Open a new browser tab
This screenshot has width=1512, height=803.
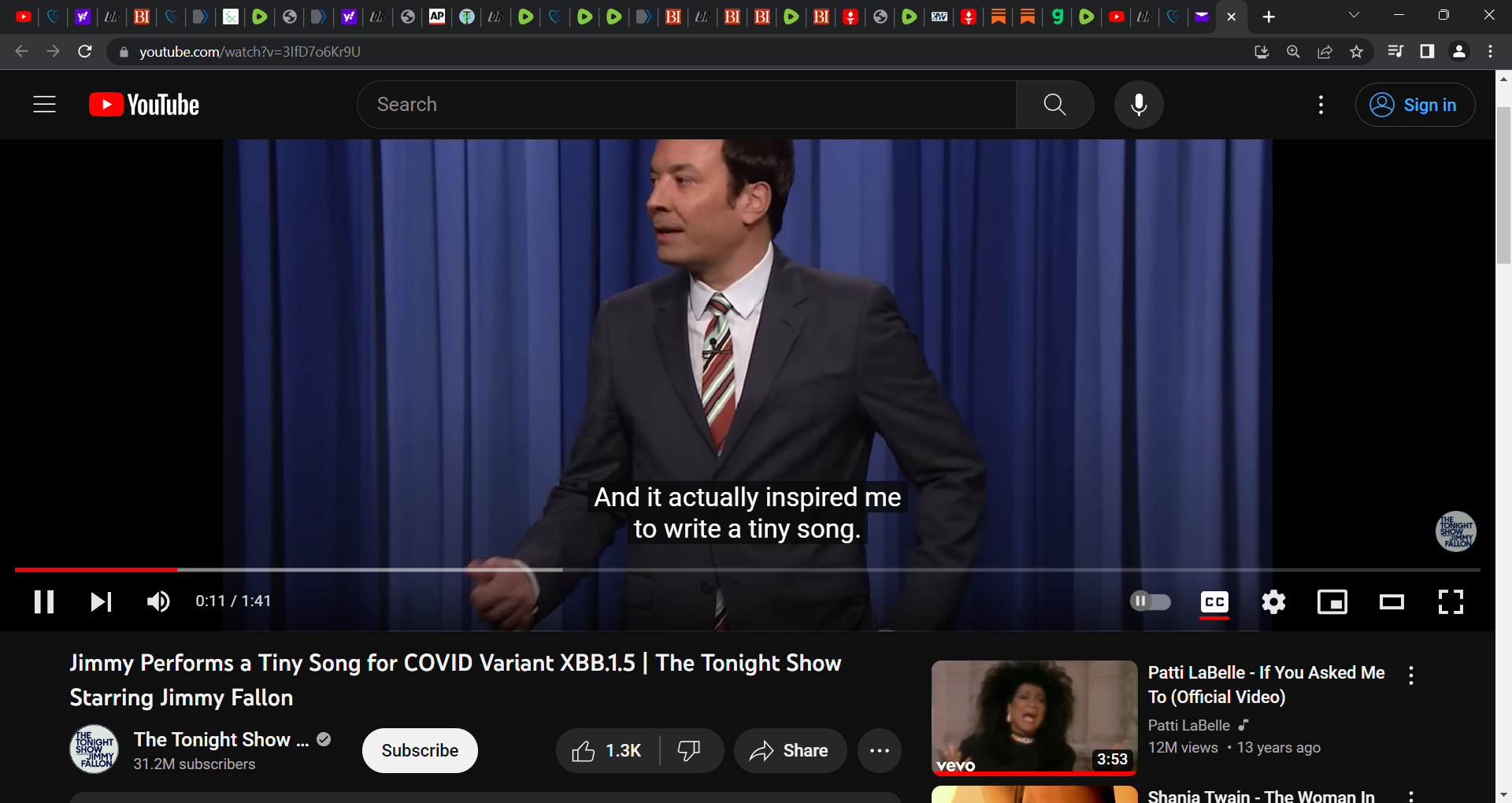click(x=1269, y=17)
